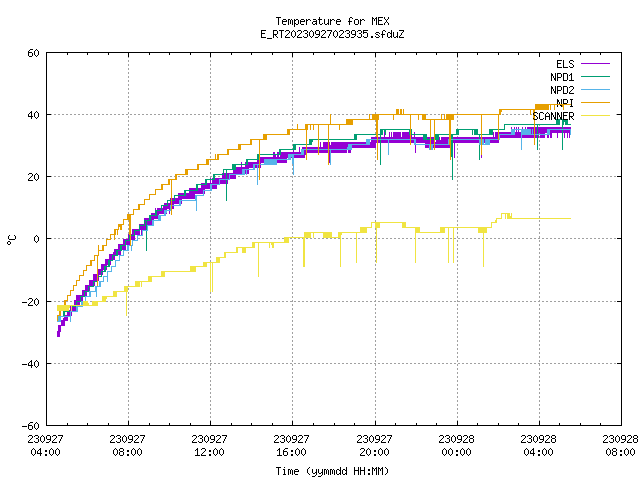
Task: Click the y-axis label 60
Action: tap(33, 53)
